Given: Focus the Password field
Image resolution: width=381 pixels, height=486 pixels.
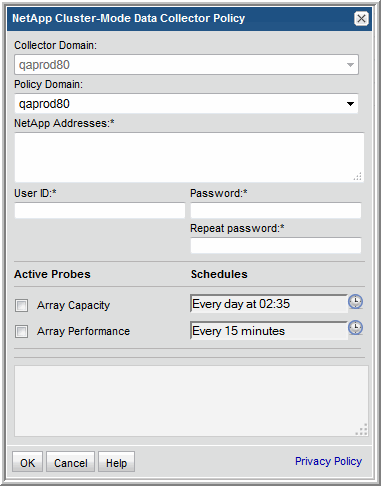Looking at the screenshot, I should [276, 211].
